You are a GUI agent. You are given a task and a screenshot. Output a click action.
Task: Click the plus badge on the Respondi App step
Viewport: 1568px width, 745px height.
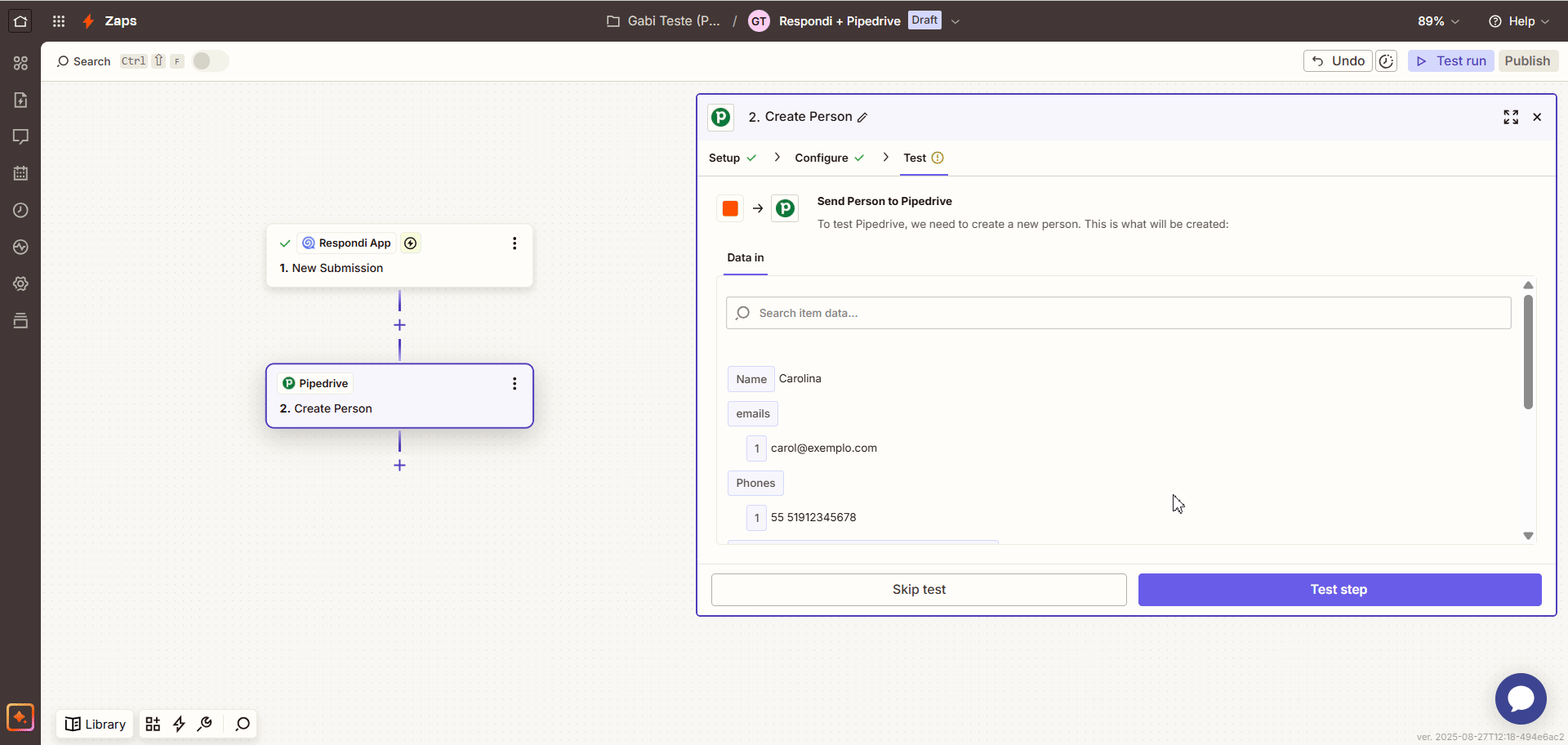click(411, 243)
